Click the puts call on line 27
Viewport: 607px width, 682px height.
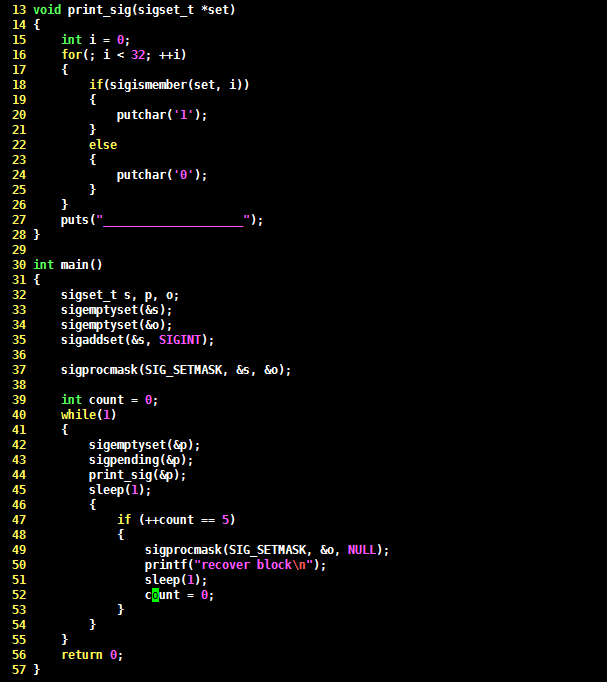tap(162, 220)
